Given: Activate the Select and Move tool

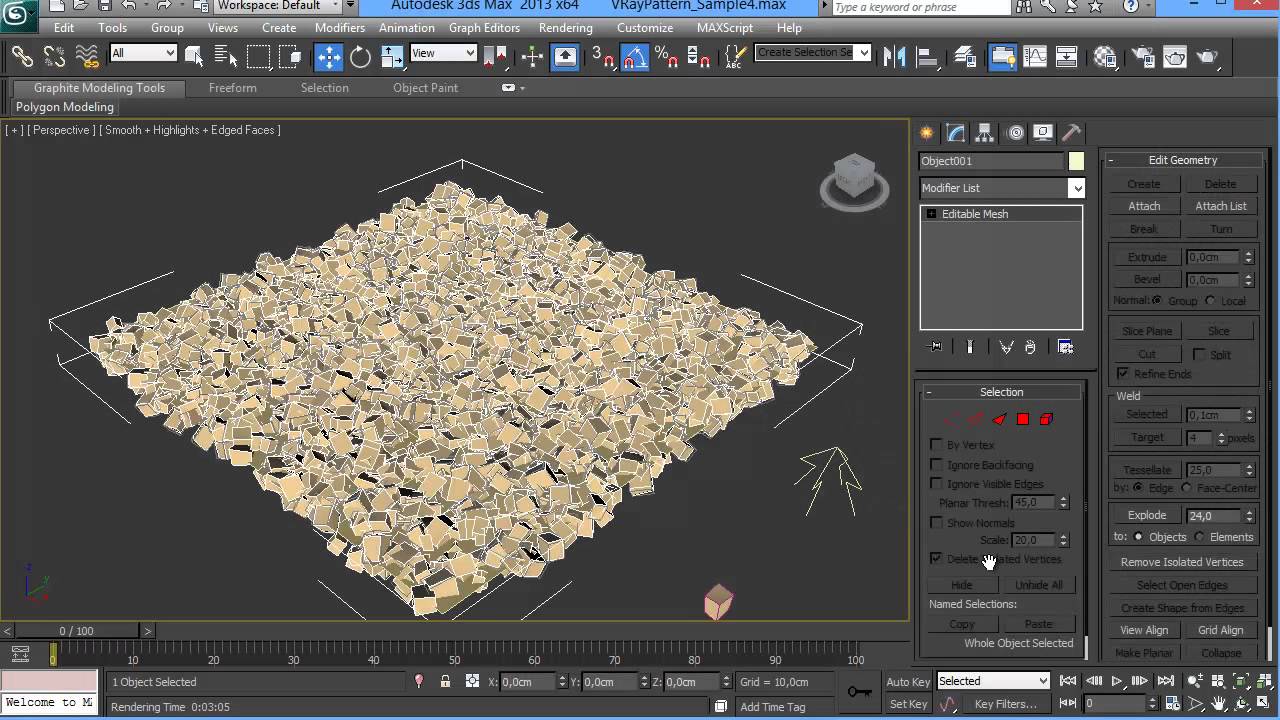Looking at the screenshot, I should (329, 56).
